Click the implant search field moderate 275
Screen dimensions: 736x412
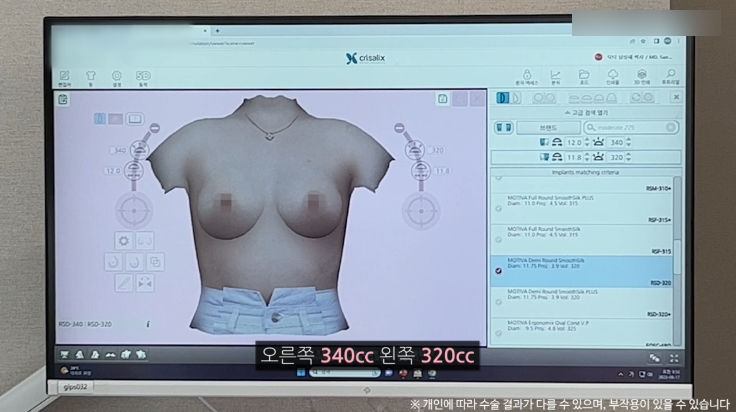631,127
